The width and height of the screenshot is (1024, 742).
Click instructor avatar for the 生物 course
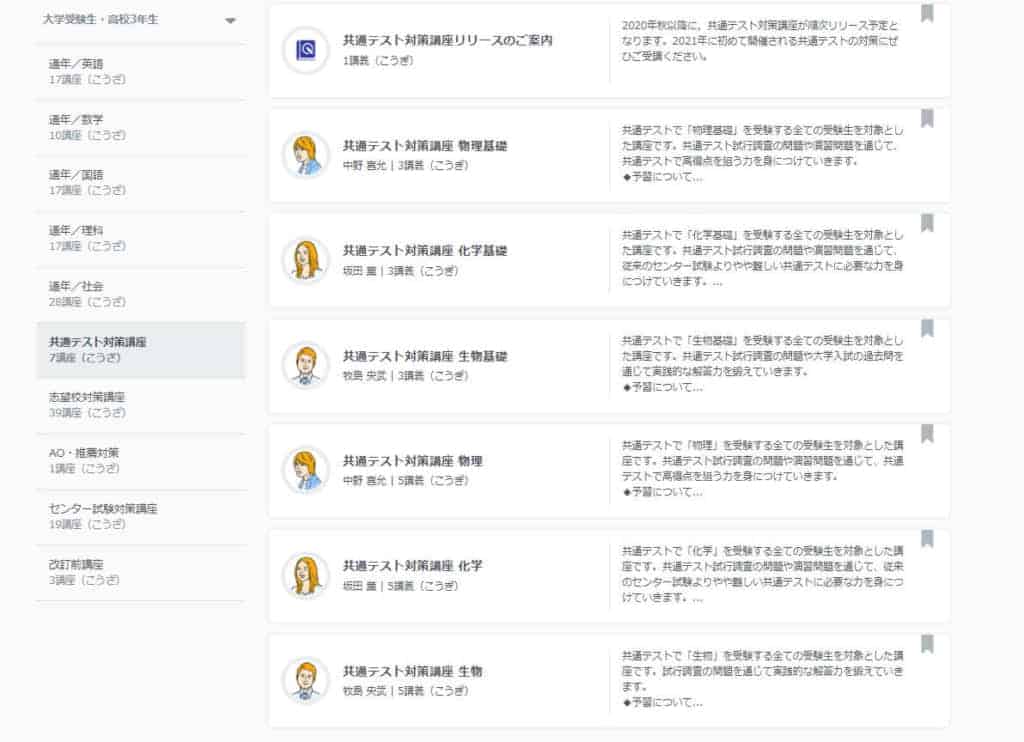[x=305, y=680]
